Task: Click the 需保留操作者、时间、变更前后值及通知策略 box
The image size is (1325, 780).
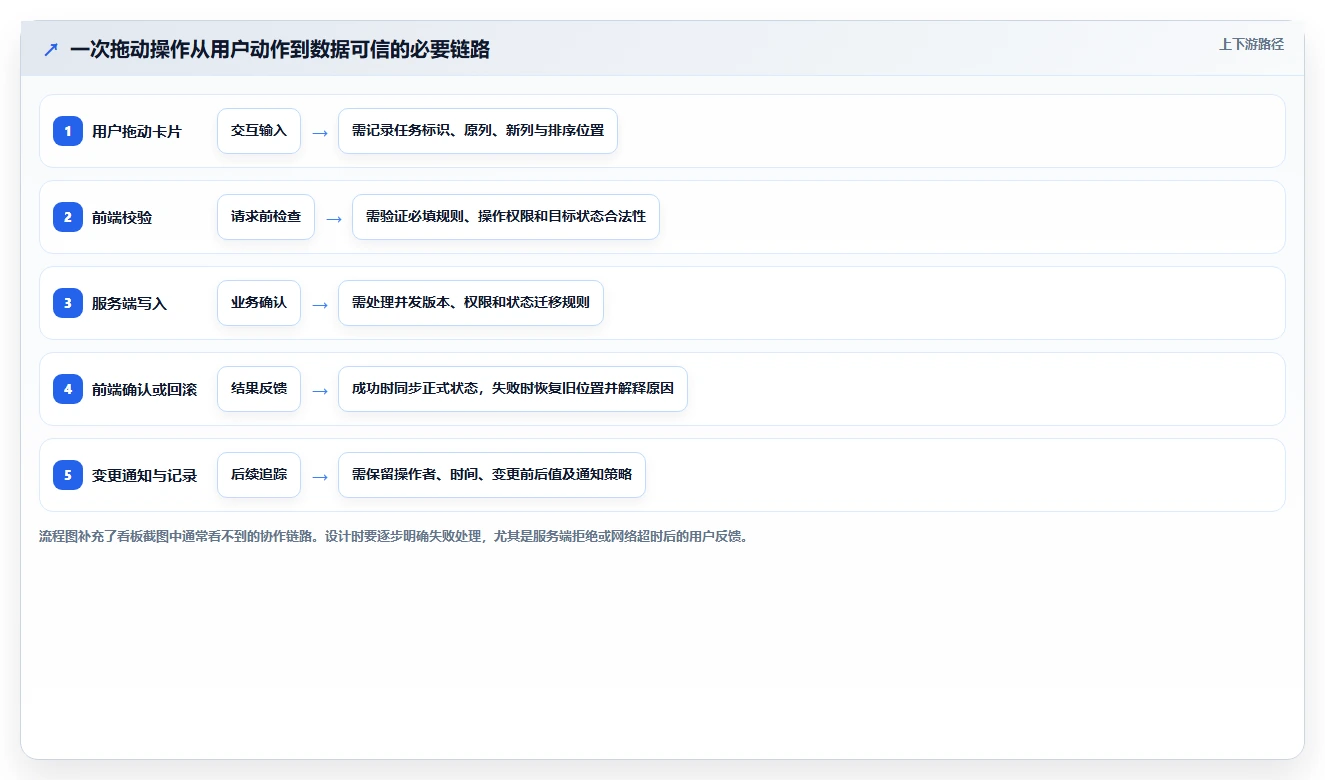Action: point(492,475)
